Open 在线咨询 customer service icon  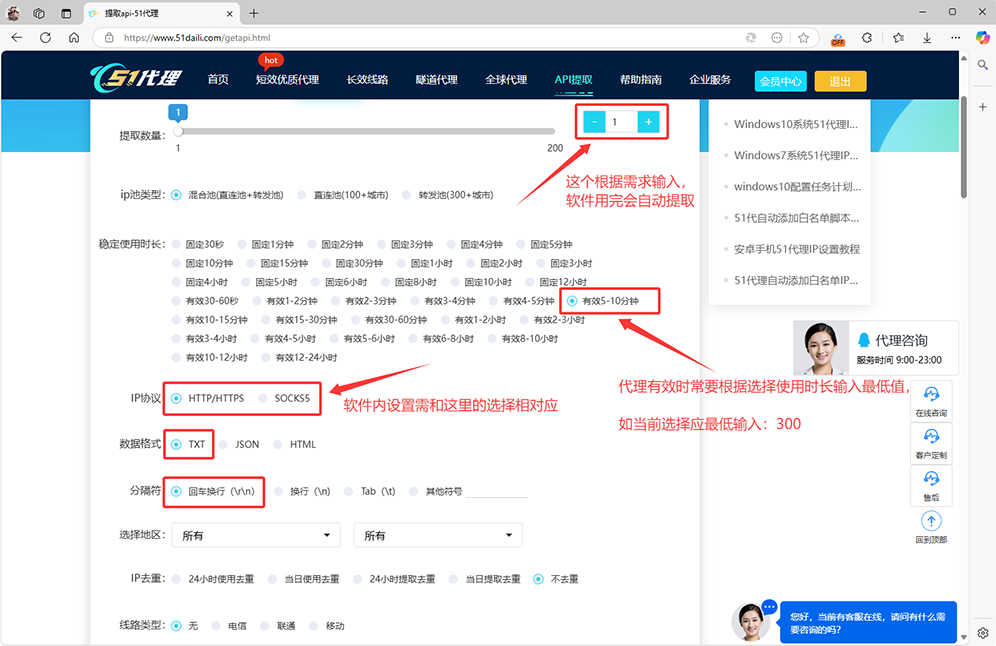pyautogui.click(x=931, y=401)
